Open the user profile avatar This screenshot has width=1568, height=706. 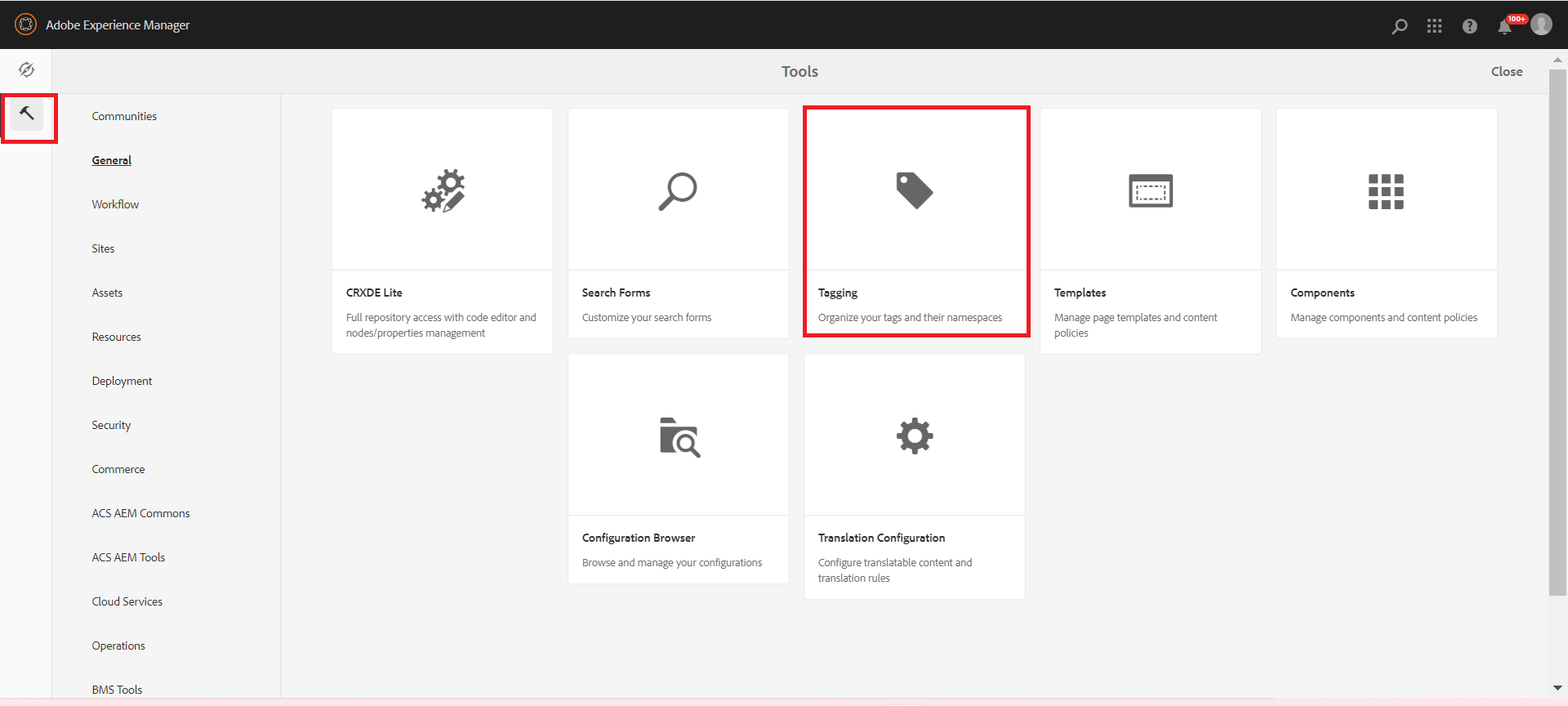click(1541, 25)
